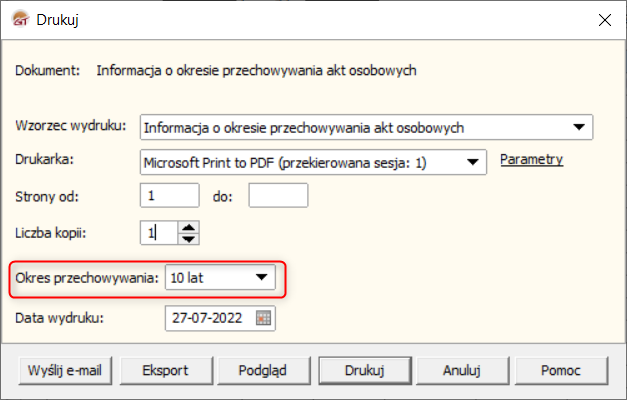Decrease copy count with down arrow
Image resolution: width=627 pixels, height=400 pixels.
(189, 240)
